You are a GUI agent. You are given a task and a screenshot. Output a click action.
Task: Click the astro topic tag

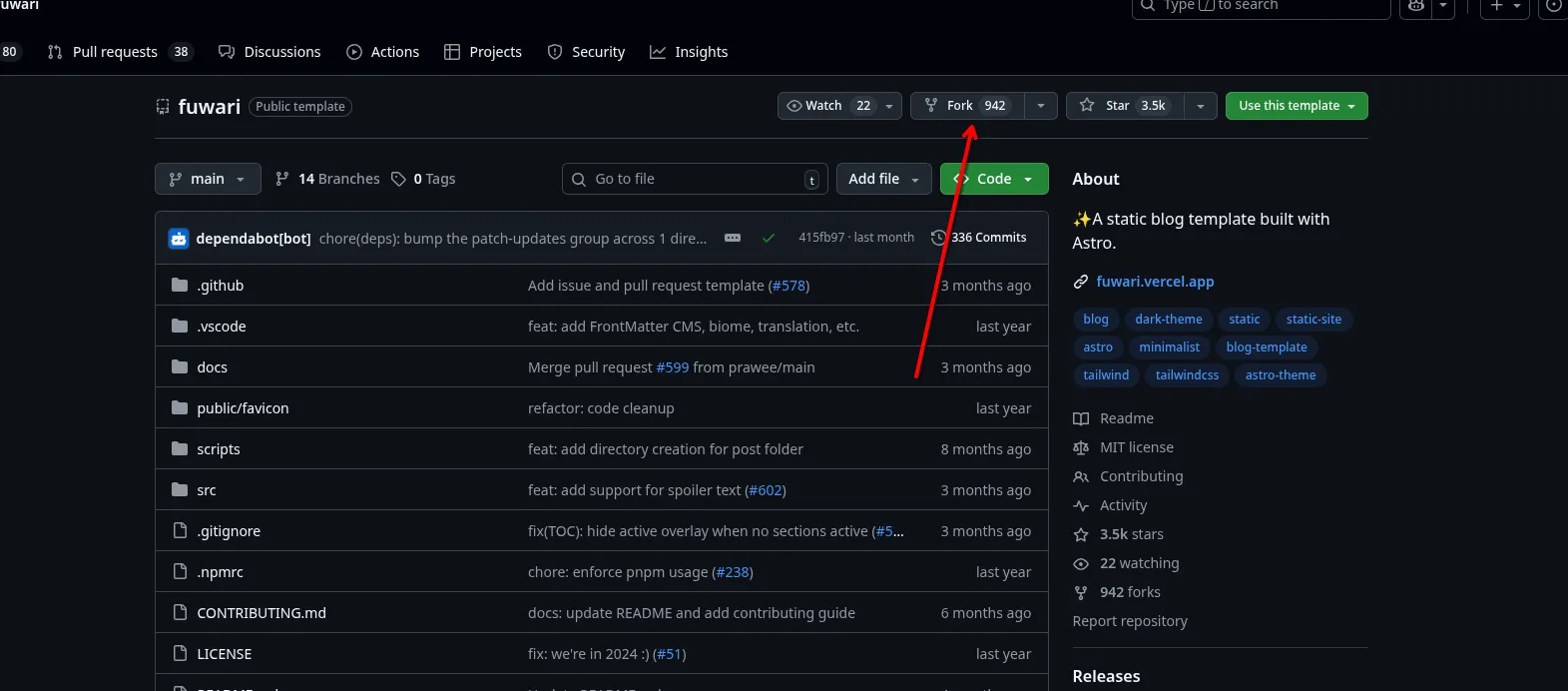tap(1098, 347)
